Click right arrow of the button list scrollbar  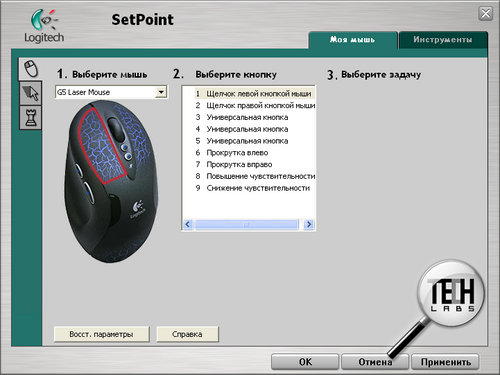(x=309, y=224)
